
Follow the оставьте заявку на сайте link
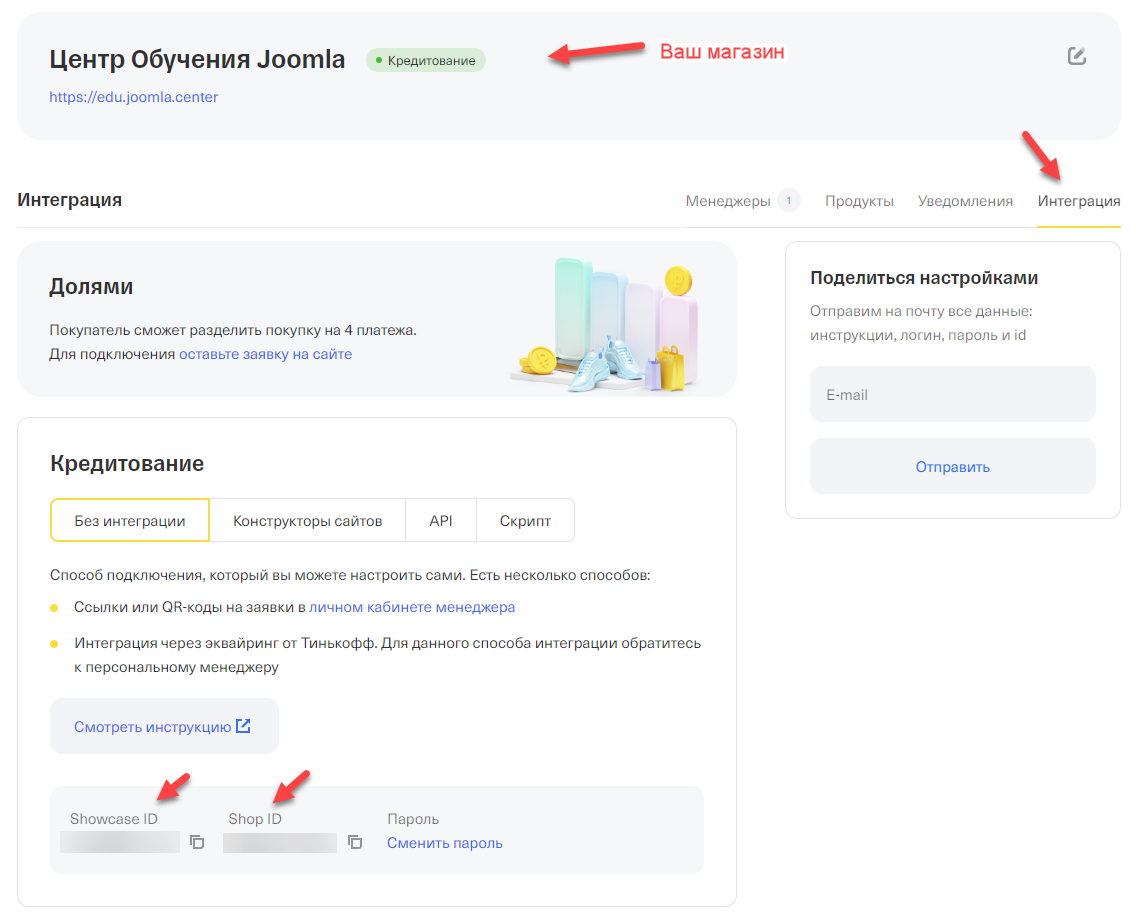pos(266,354)
